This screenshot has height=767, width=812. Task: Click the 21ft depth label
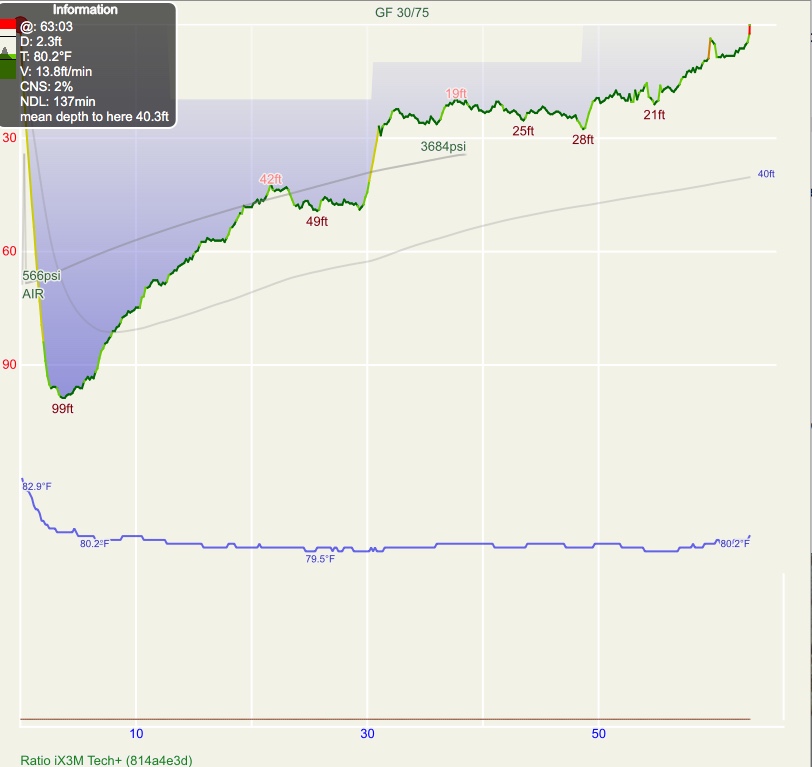point(654,115)
